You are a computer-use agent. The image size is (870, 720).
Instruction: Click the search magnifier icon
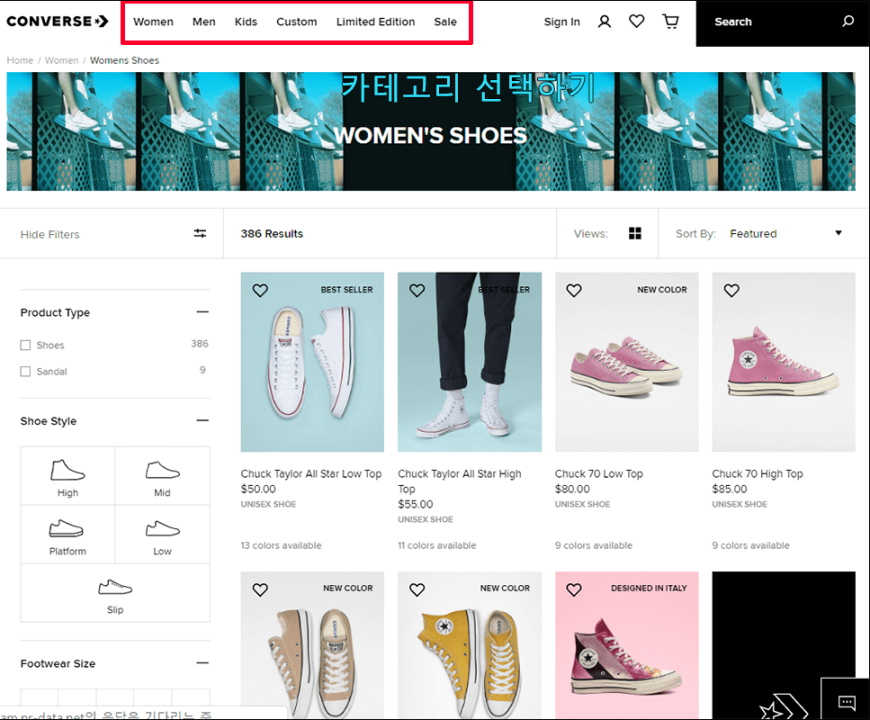[x=848, y=22]
